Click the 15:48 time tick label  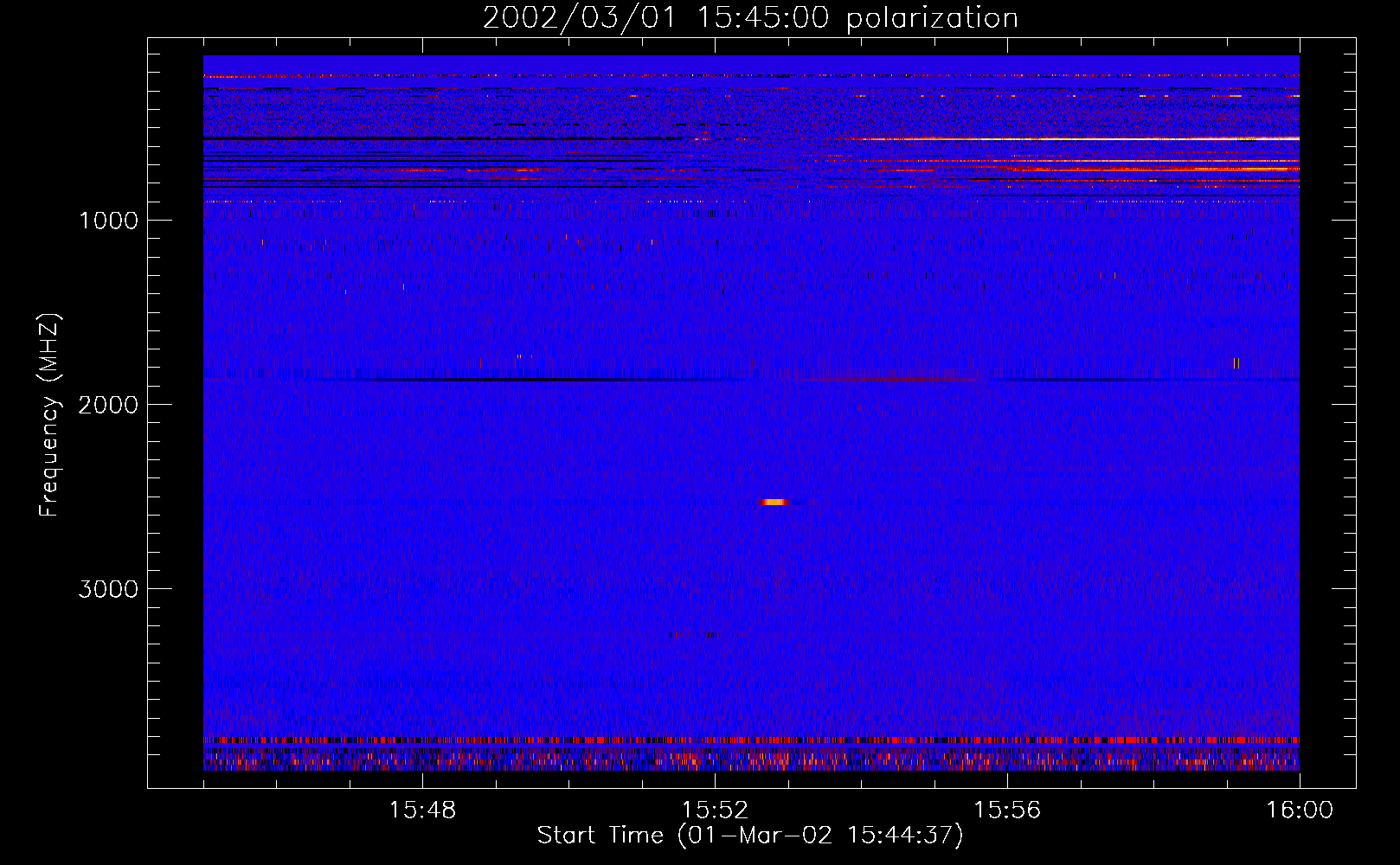click(x=422, y=811)
